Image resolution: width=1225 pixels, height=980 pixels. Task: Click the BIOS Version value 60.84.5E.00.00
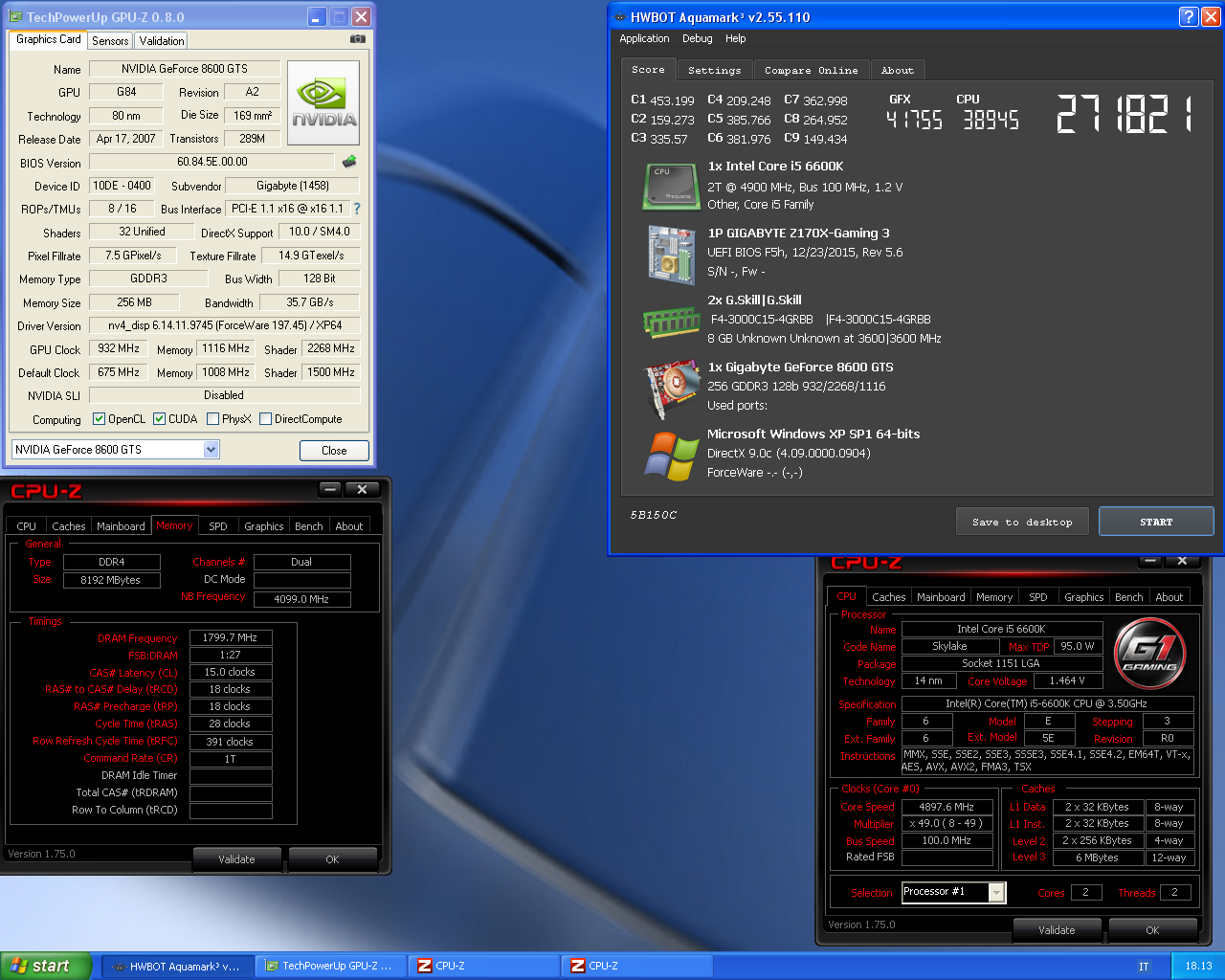[212, 162]
